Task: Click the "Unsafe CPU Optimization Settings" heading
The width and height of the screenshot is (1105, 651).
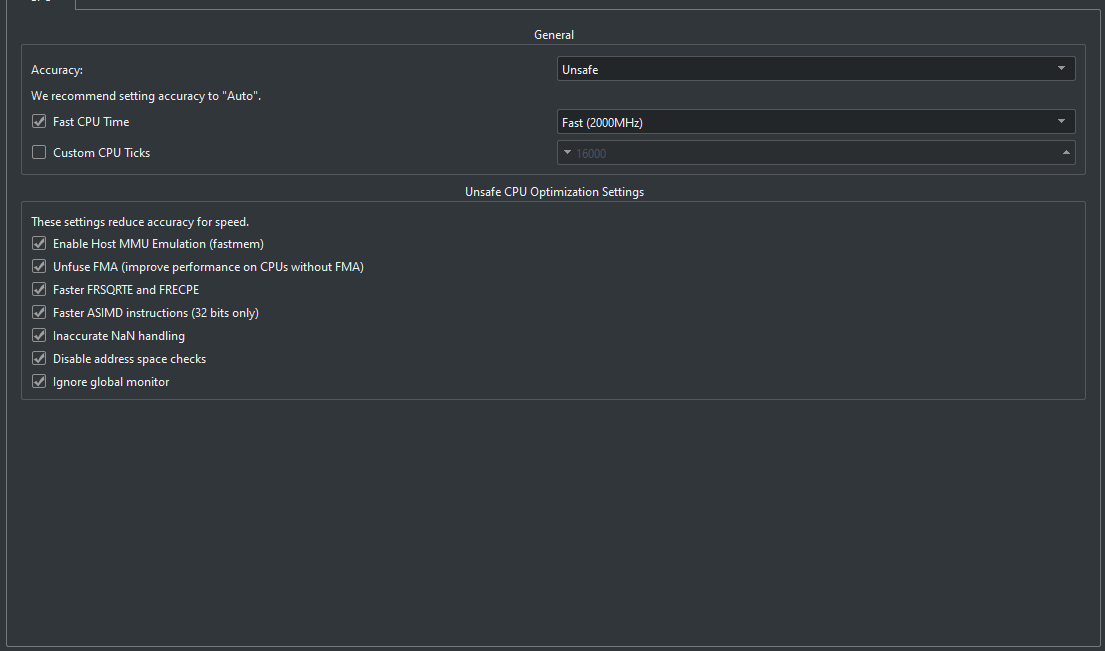Action: pyautogui.click(x=555, y=192)
